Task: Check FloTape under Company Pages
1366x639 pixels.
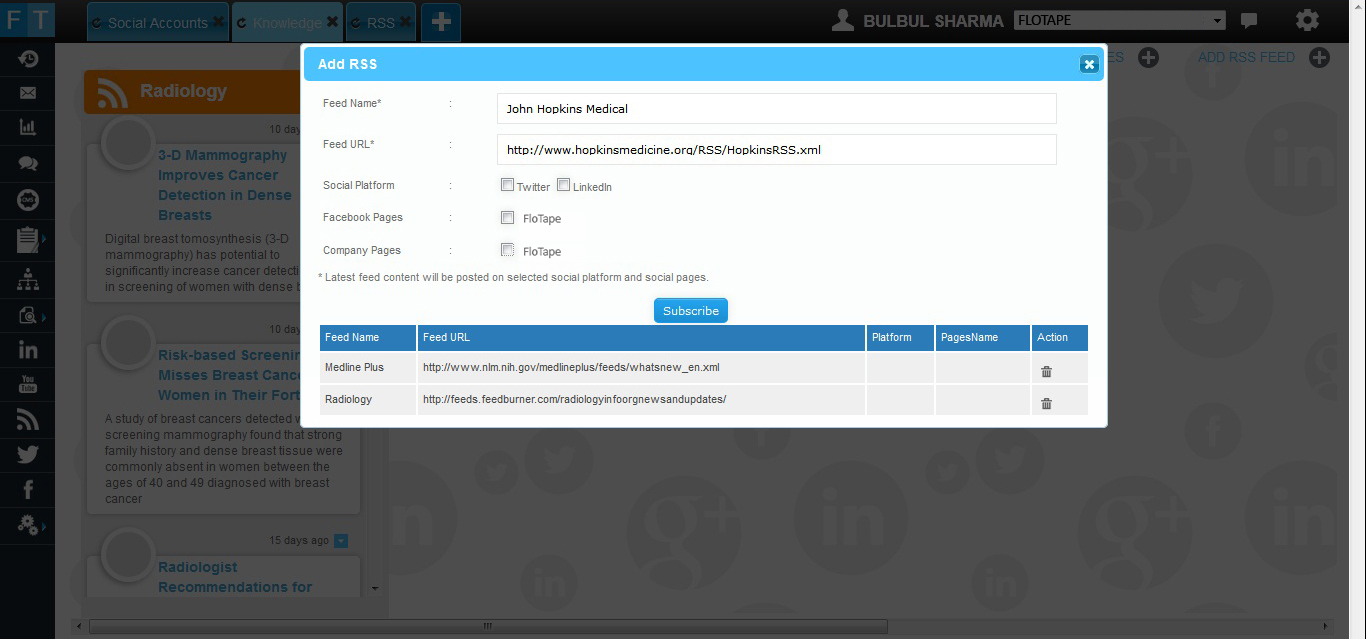Action: [508, 250]
